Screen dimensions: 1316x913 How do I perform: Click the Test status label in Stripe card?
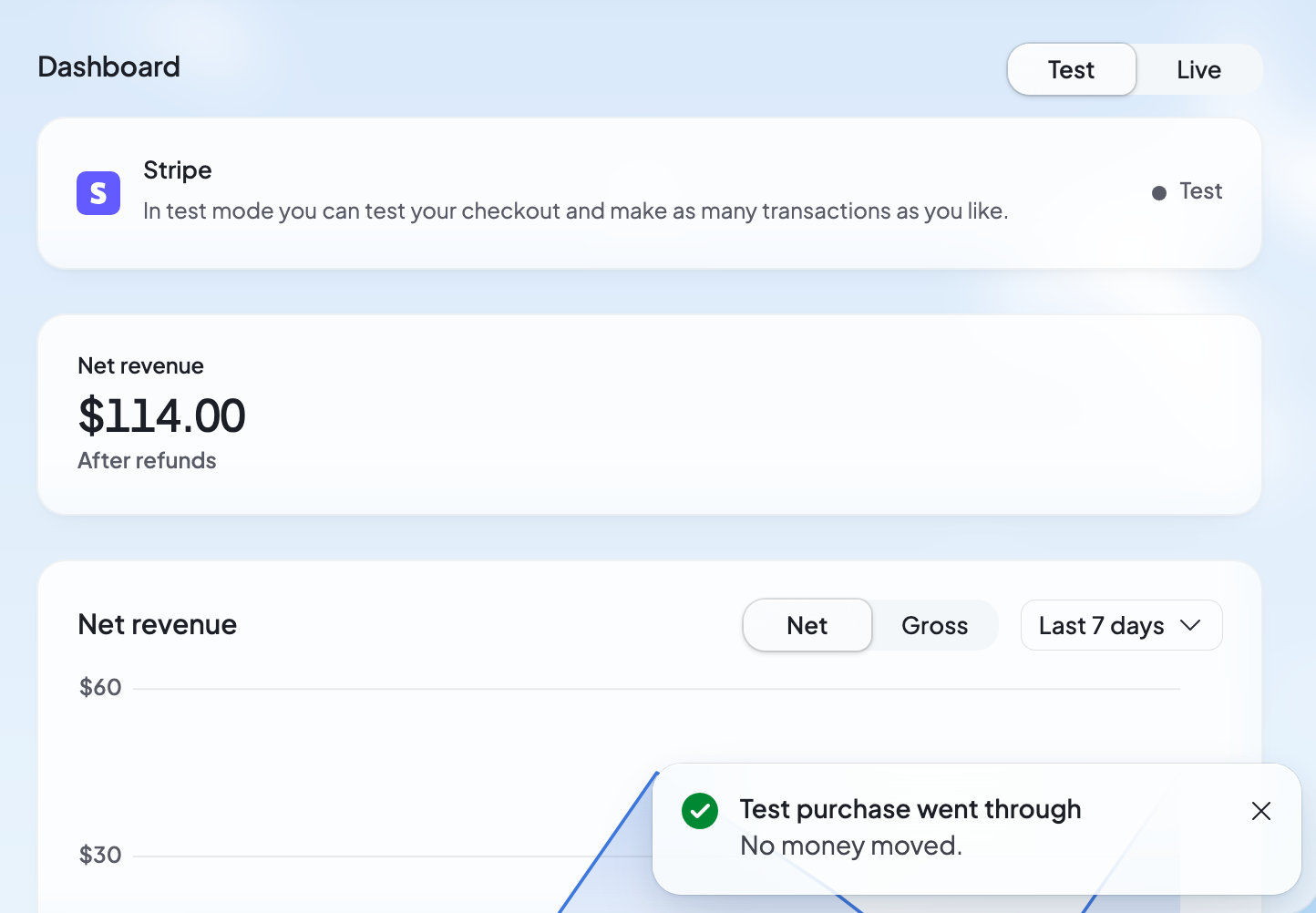coord(1201,191)
